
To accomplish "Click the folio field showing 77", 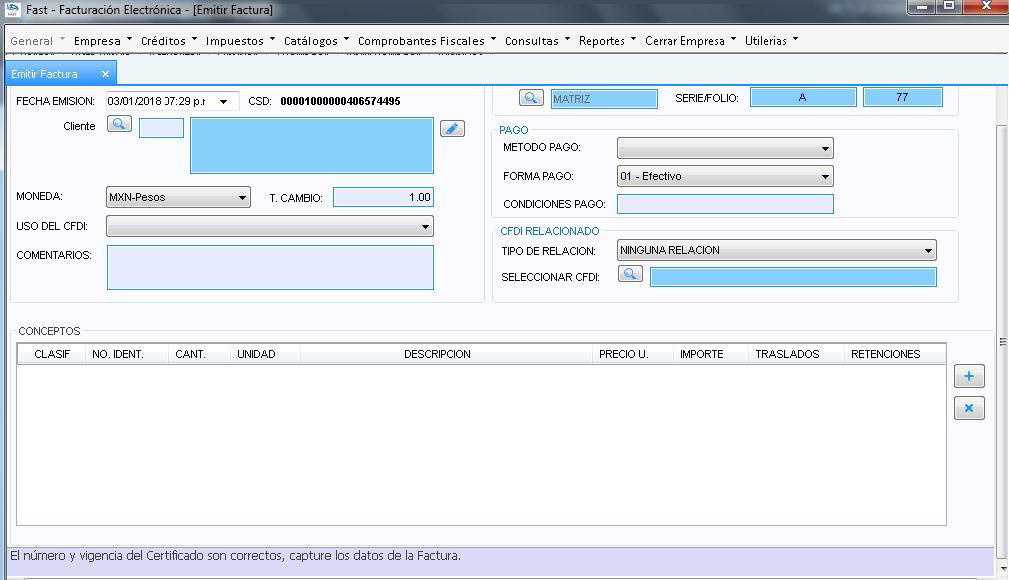I will pyautogui.click(x=902, y=97).
